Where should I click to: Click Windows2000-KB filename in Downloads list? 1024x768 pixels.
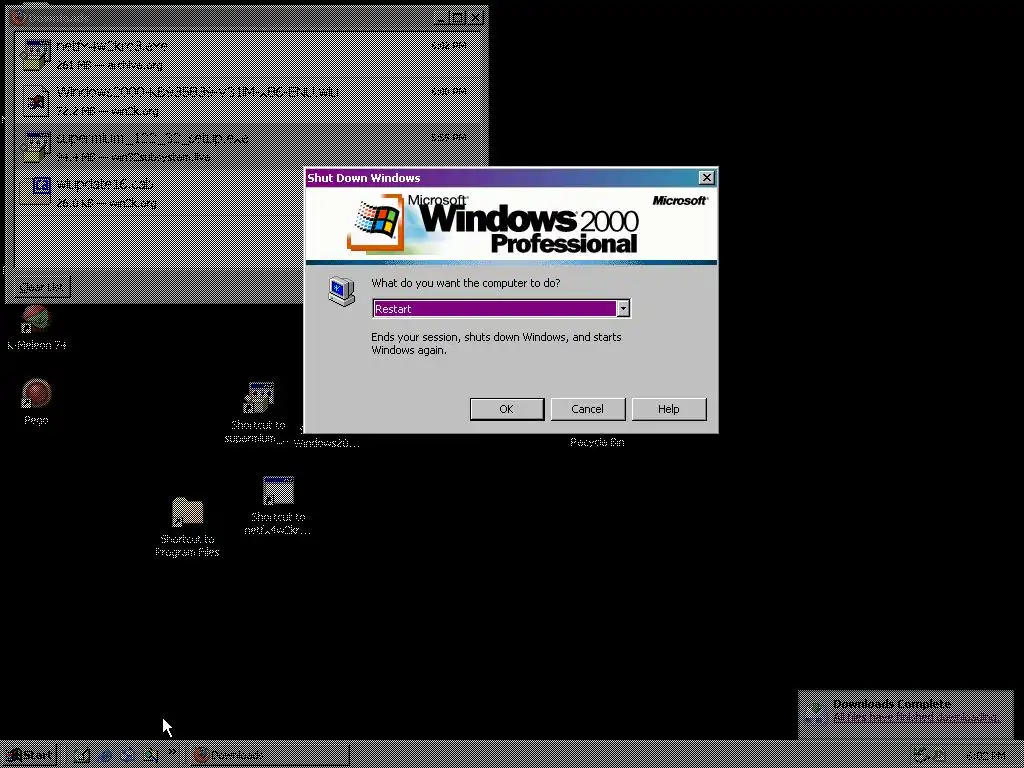(x=198, y=92)
